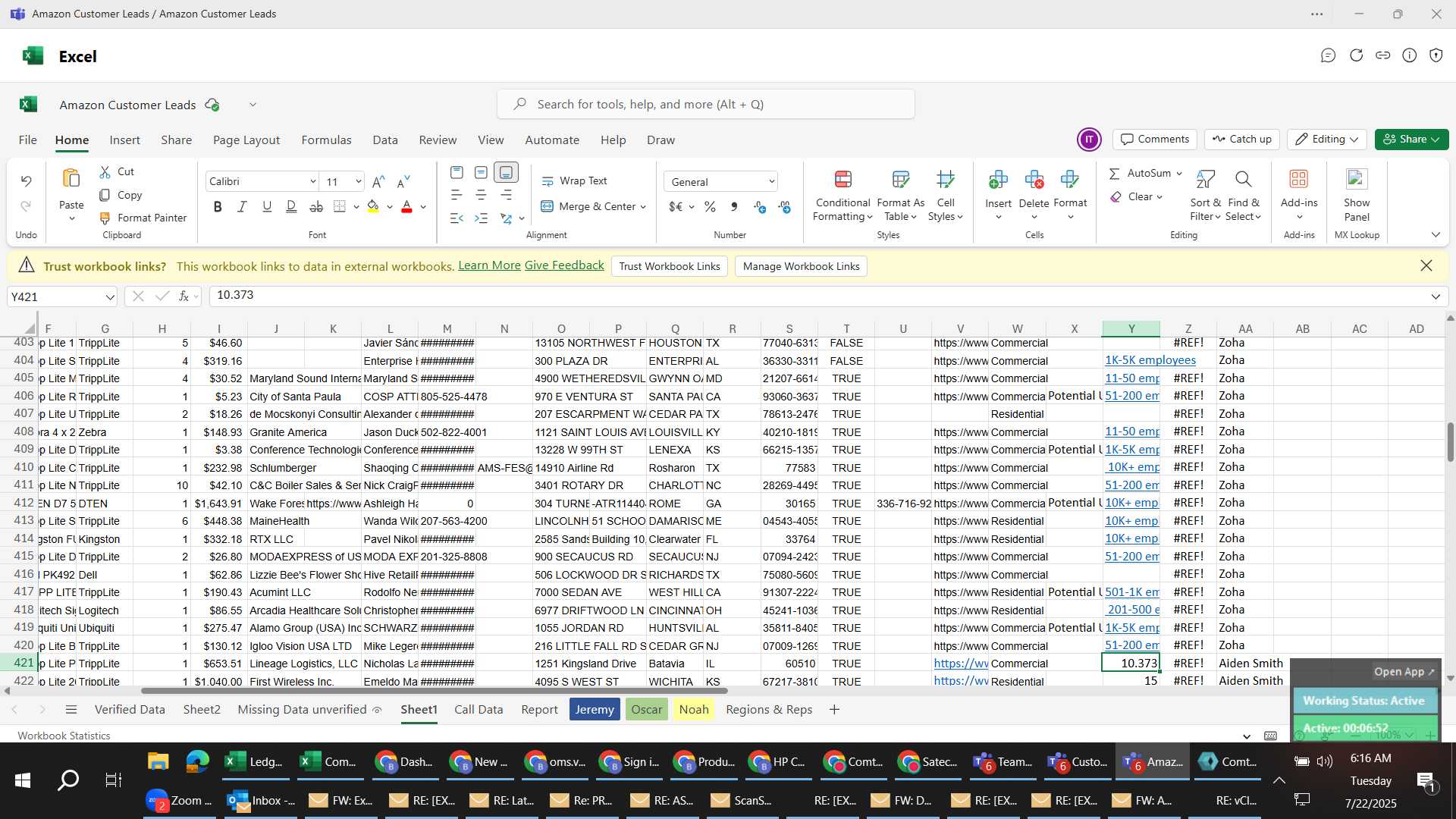Apply Strikethrough formatting
The width and height of the screenshot is (1456, 819).
point(316,206)
